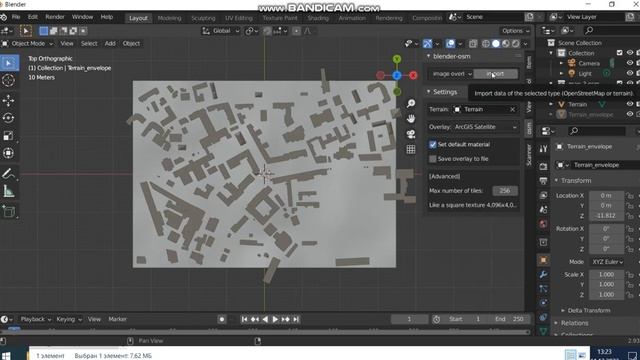
Task: Hide Light with its eye icon
Action: coord(630,73)
